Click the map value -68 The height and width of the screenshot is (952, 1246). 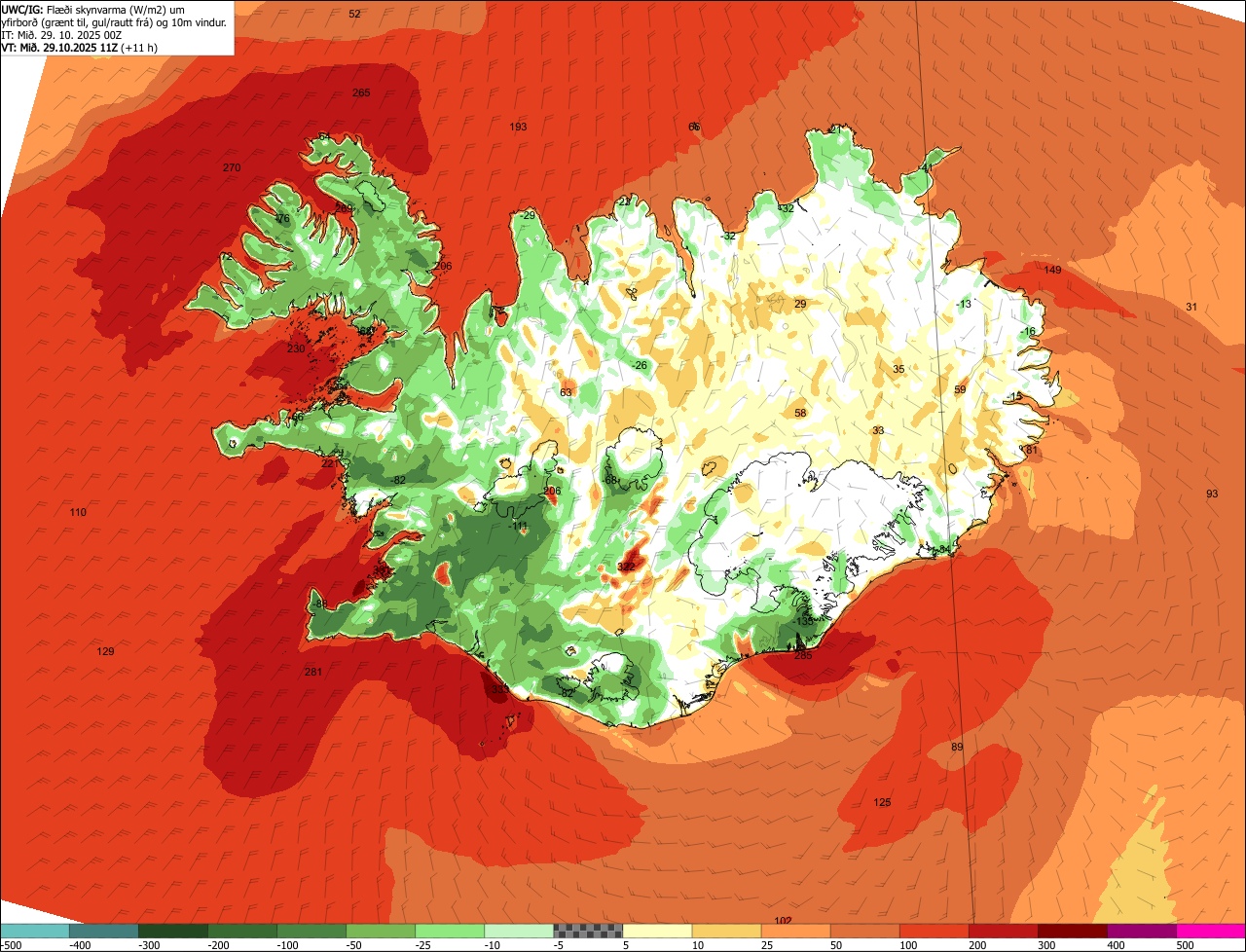pyautogui.click(x=610, y=480)
